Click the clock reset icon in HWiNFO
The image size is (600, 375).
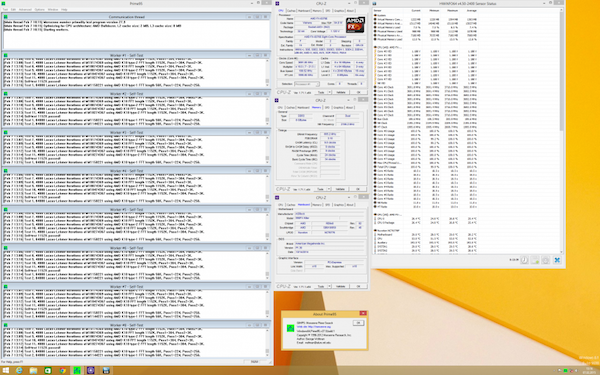click(x=524, y=260)
